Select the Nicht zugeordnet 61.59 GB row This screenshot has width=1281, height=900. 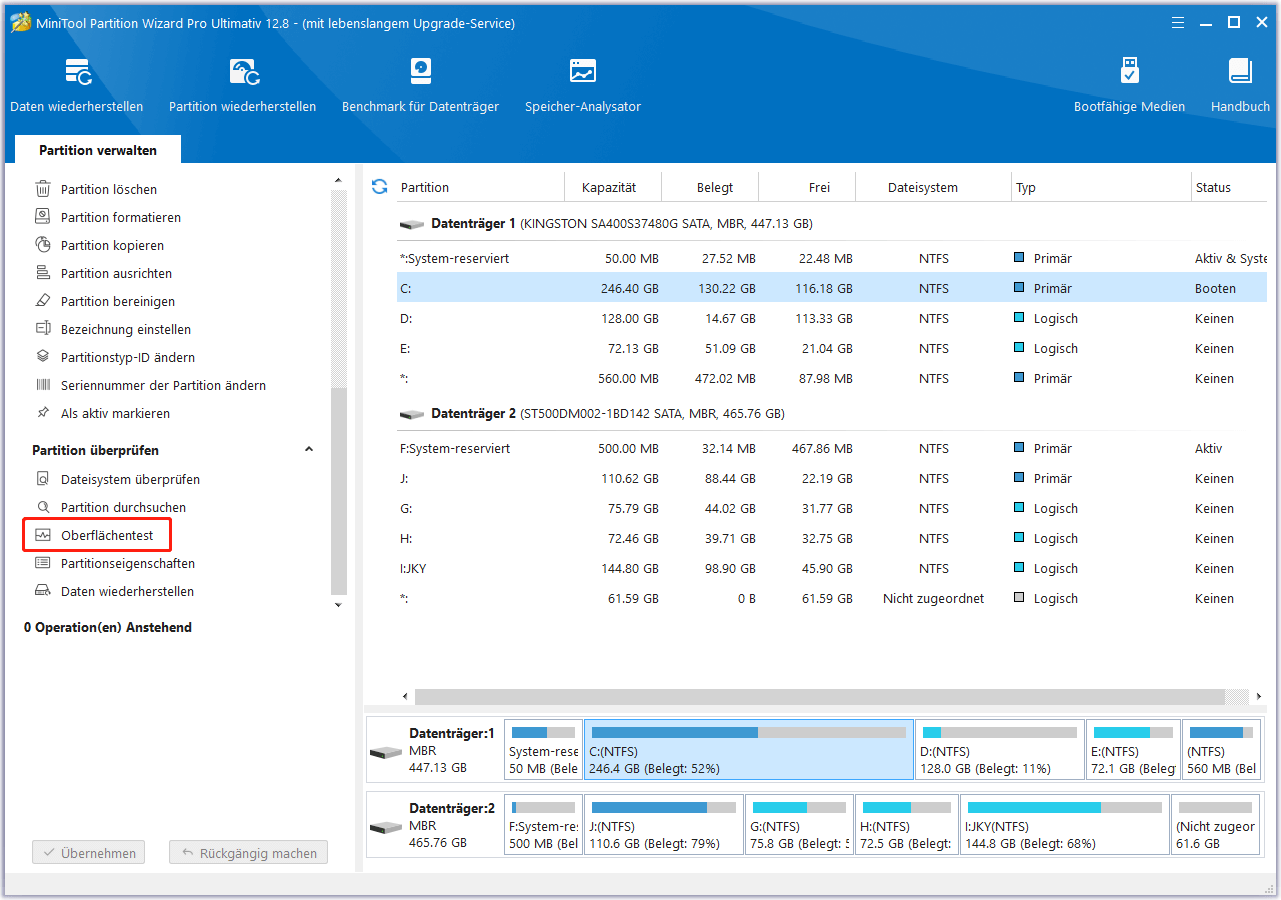[831, 598]
